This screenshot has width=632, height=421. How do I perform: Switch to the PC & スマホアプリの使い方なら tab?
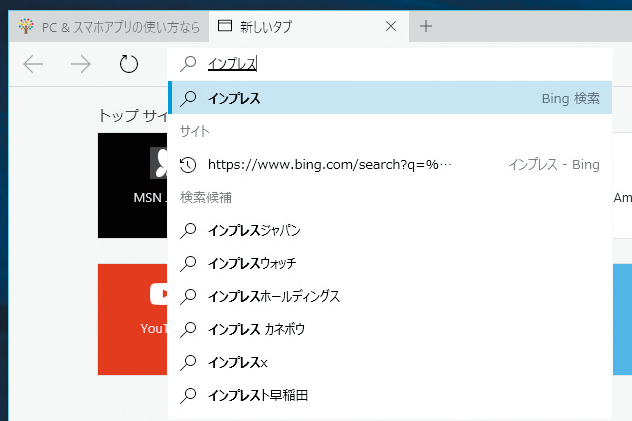click(x=109, y=26)
